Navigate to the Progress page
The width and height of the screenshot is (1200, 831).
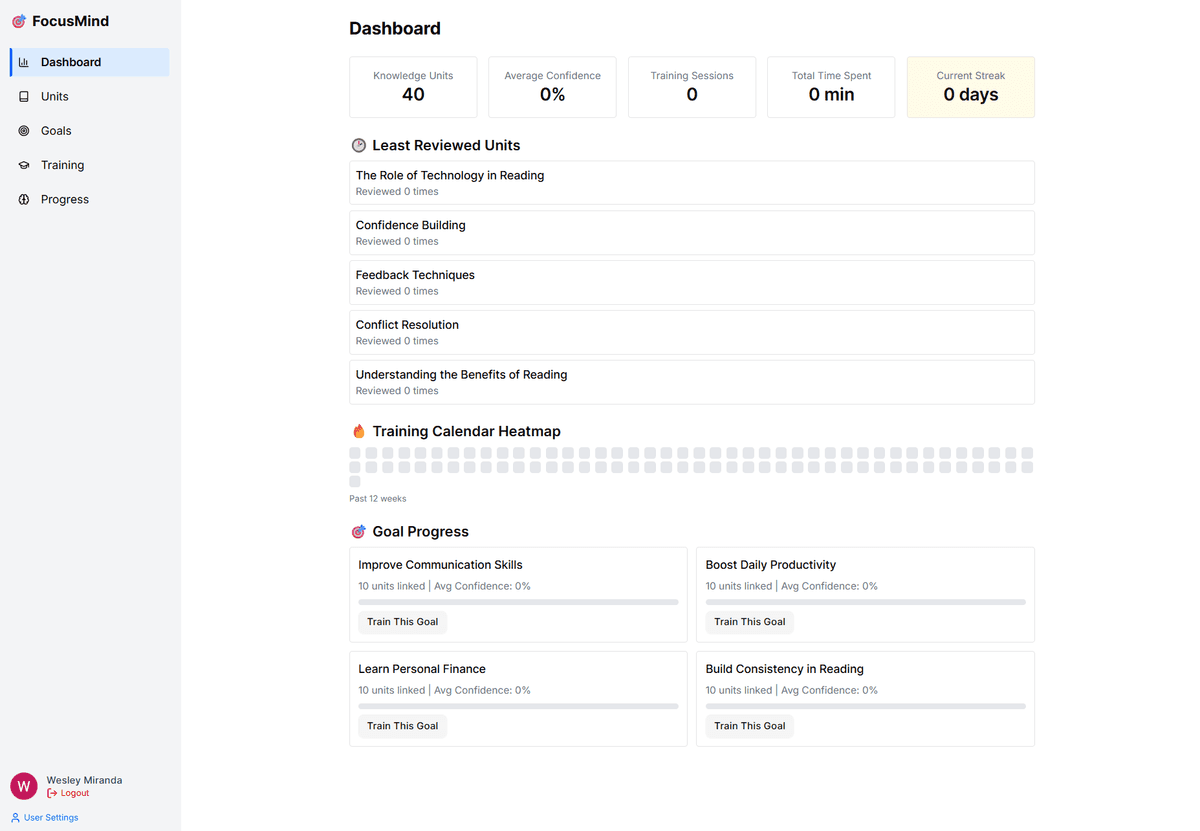[90, 200]
